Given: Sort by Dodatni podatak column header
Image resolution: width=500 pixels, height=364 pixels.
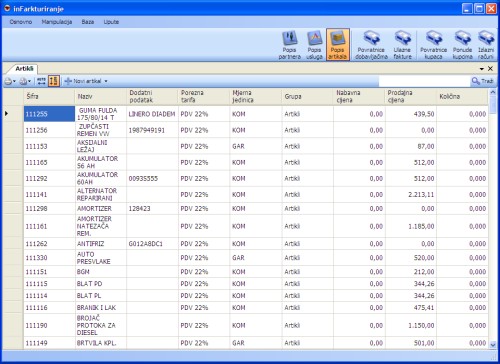Looking at the screenshot, I should click(x=152, y=96).
